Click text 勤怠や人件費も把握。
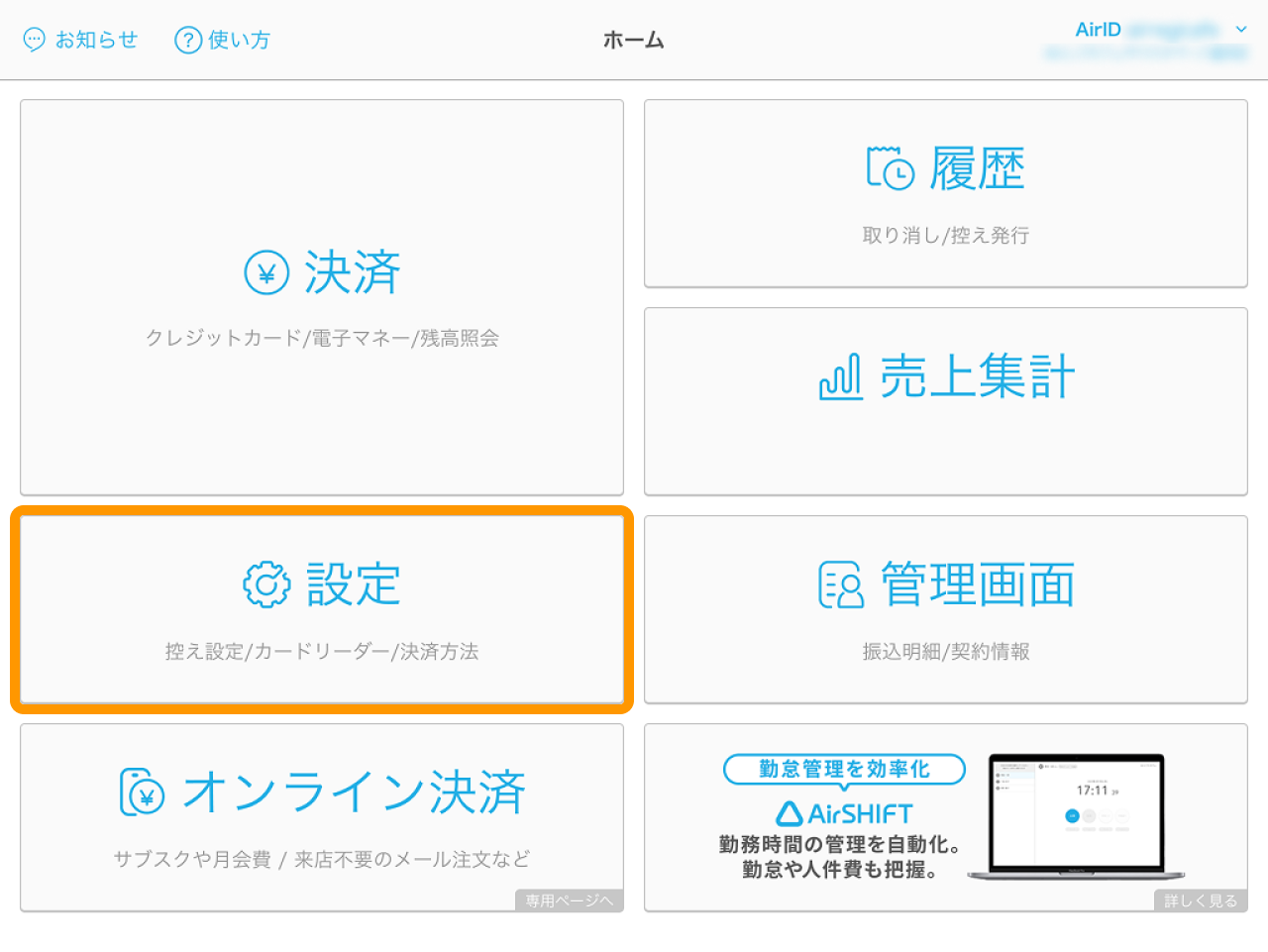Viewport: 1268px width, 952px height. [x=840, y=870]
